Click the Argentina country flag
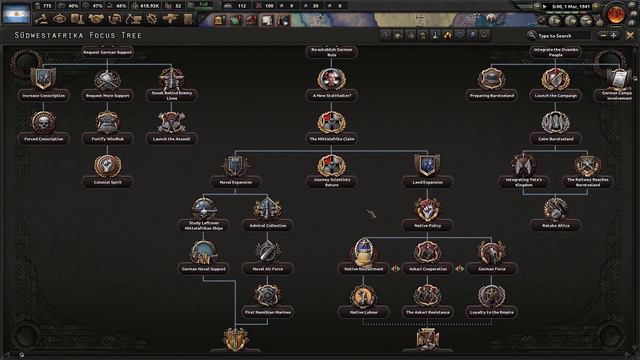640x360 pixels. point(16,14)
